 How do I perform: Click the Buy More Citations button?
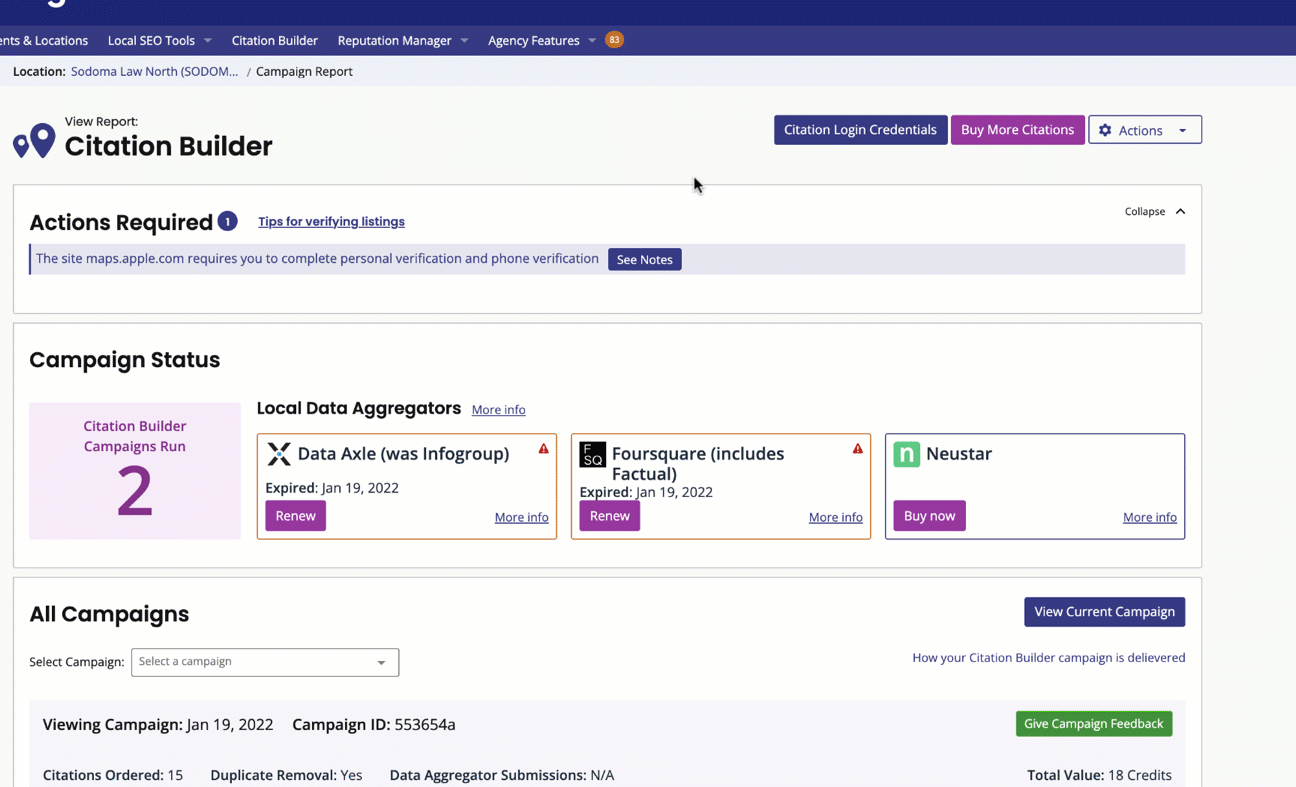[1017, 130]
